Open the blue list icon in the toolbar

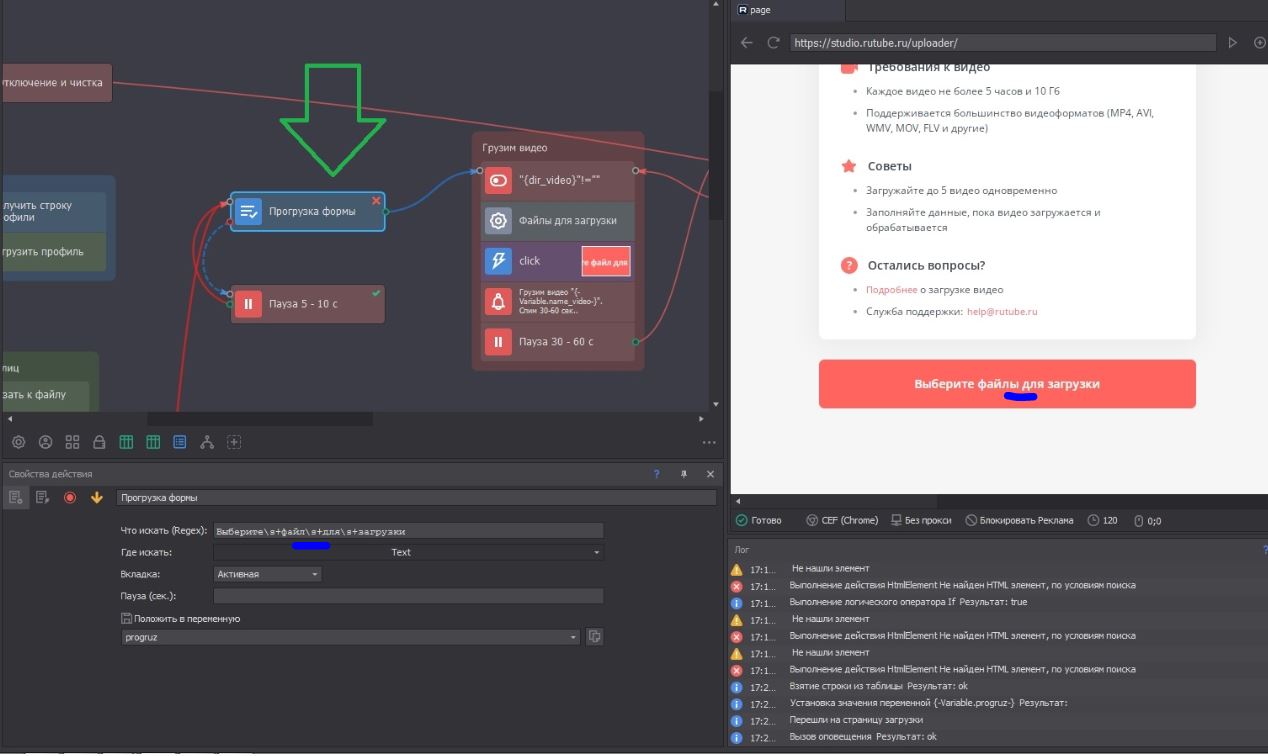pyautogui.click(x=180, y=442)
